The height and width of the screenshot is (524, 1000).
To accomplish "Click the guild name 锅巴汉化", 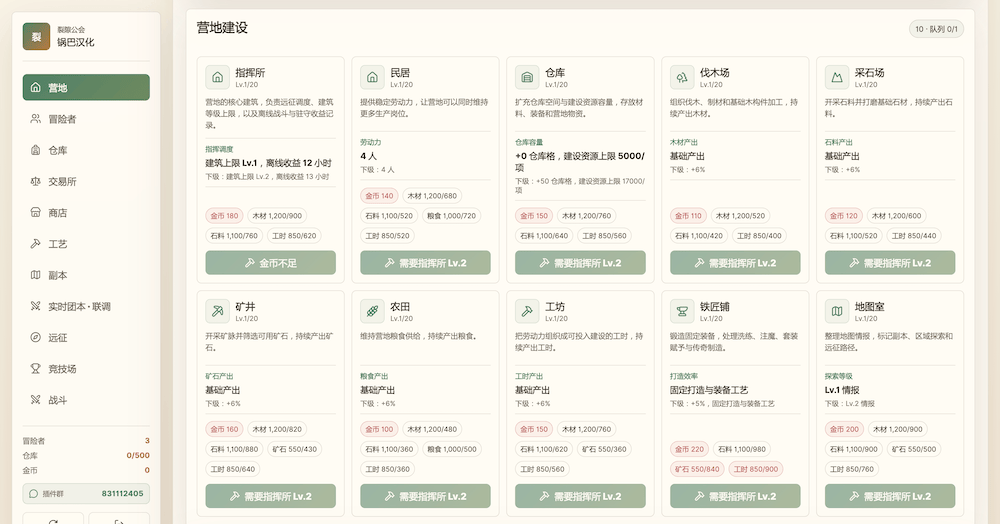I will point(76,42).
